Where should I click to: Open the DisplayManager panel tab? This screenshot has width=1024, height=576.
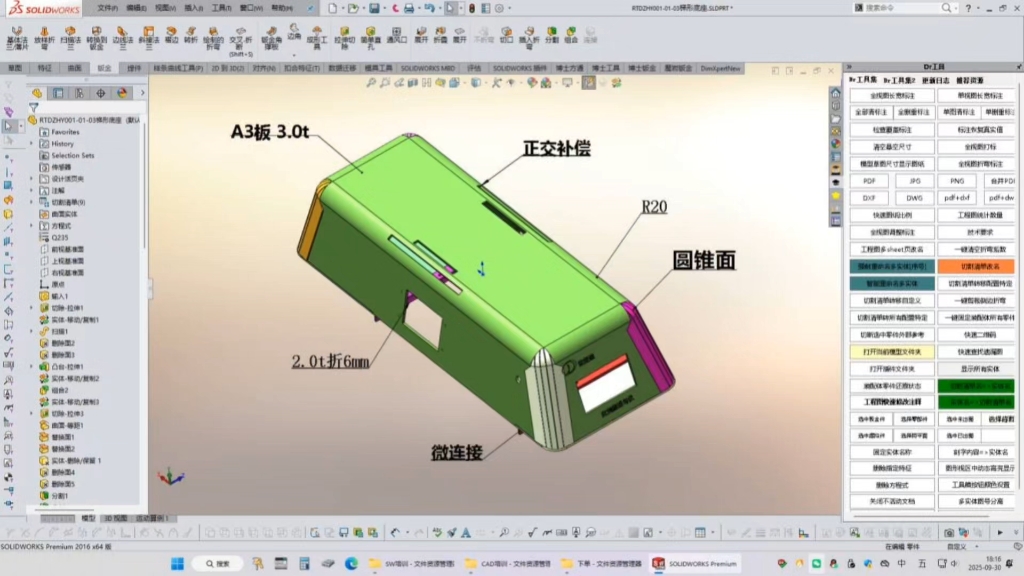tap(122, 93)
